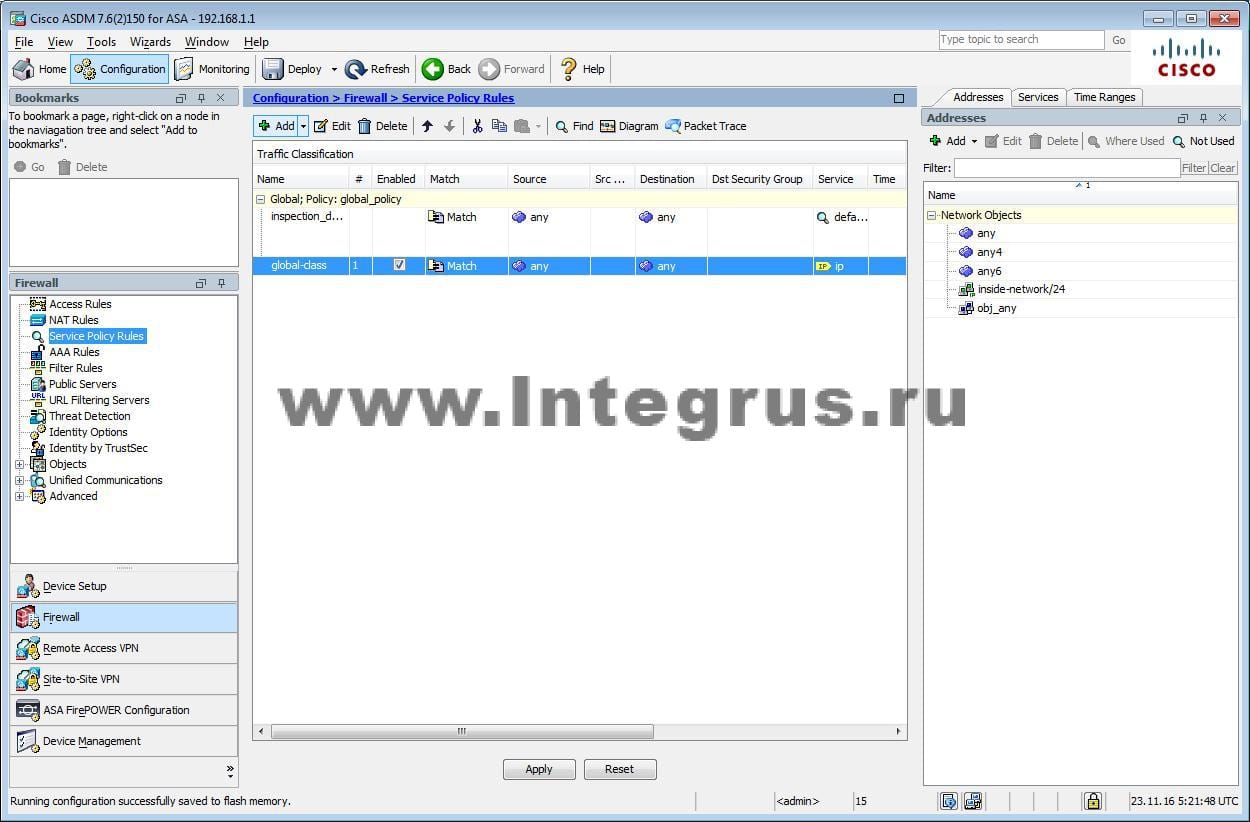Toggle Enabled checkbox for global-class rule
The width and height of the screenshot is (1250, 822).
[x=399, y=265]
